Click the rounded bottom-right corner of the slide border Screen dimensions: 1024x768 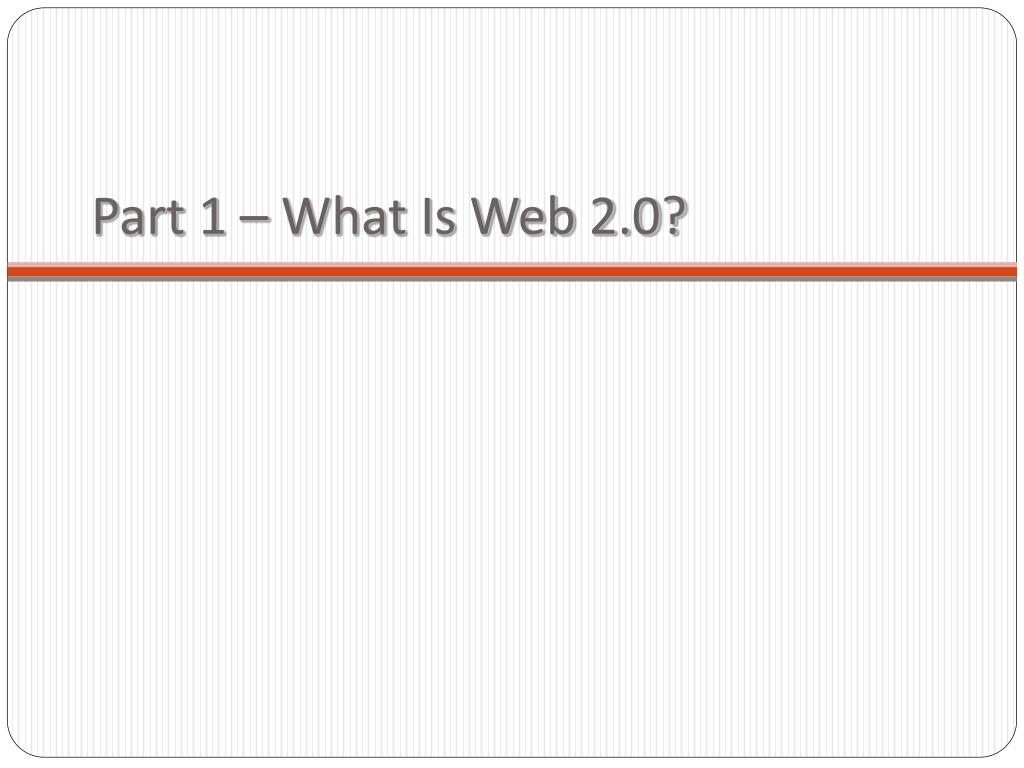1006,747
